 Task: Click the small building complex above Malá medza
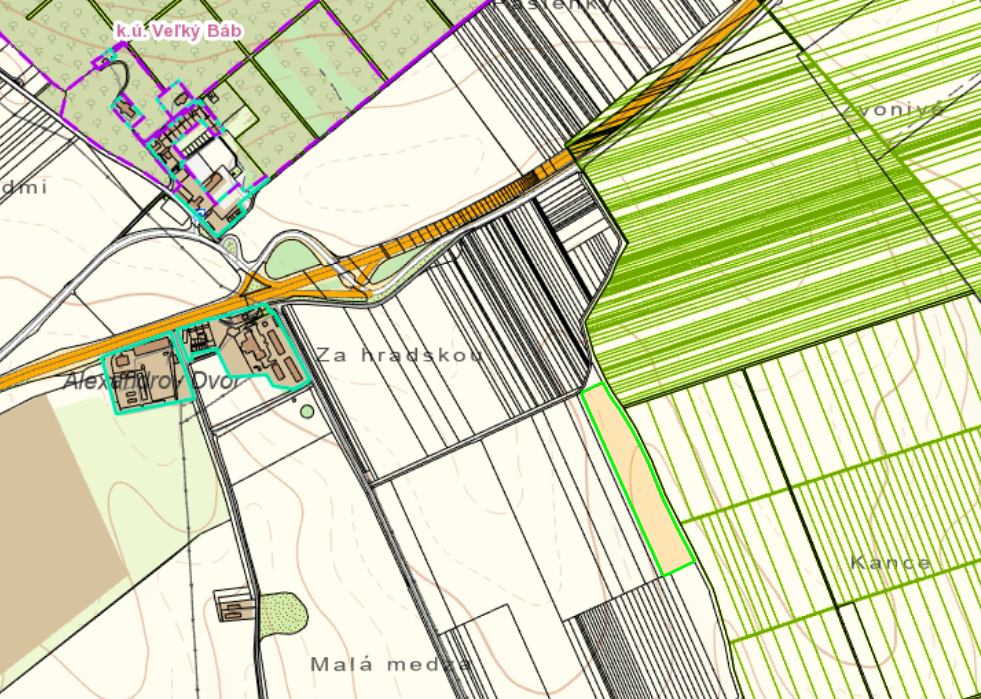232,605
